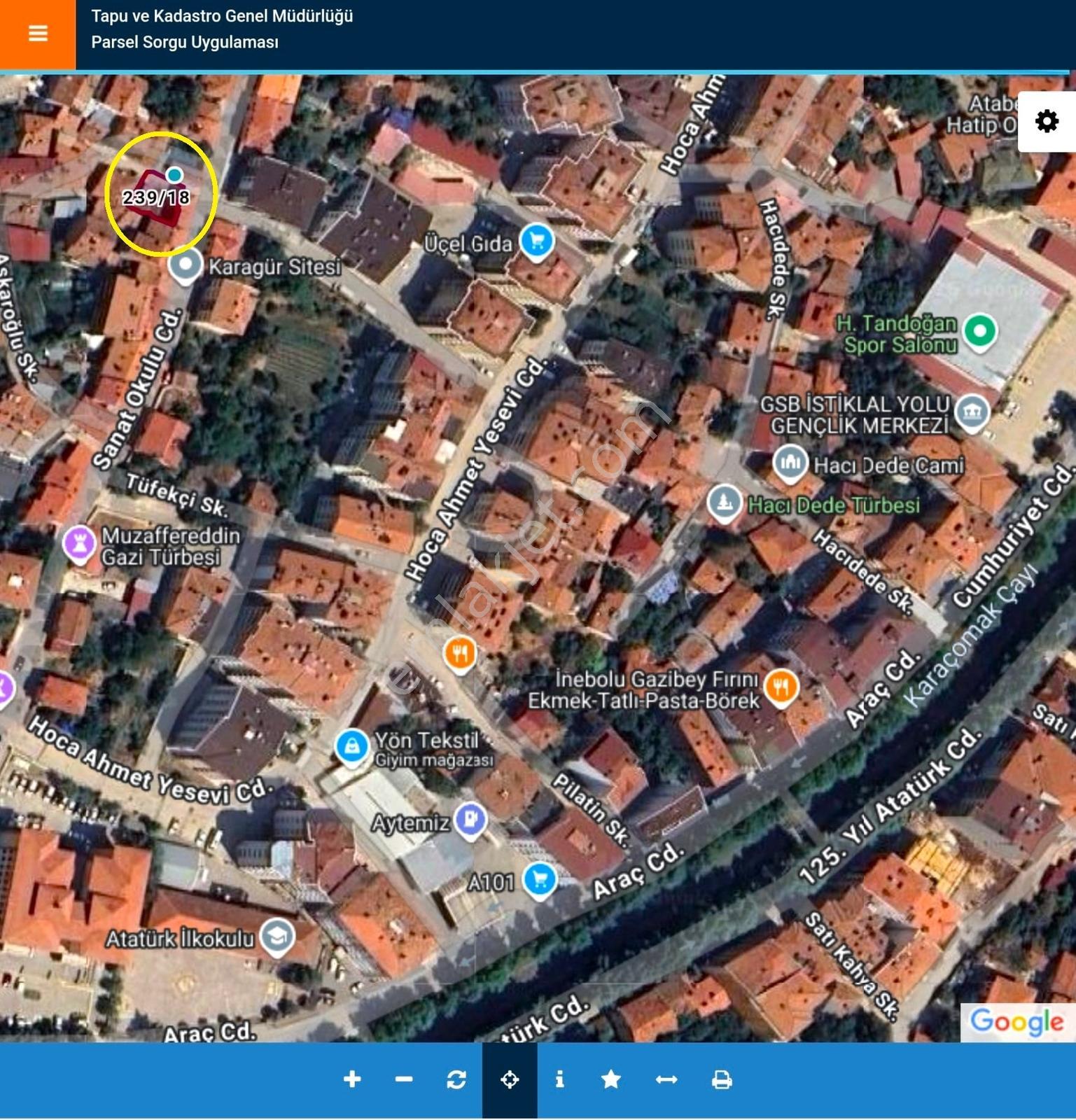Click the Pilatin Sk. street label
The height and width of the screenshot is (1120, 1076).
[591, 810]
